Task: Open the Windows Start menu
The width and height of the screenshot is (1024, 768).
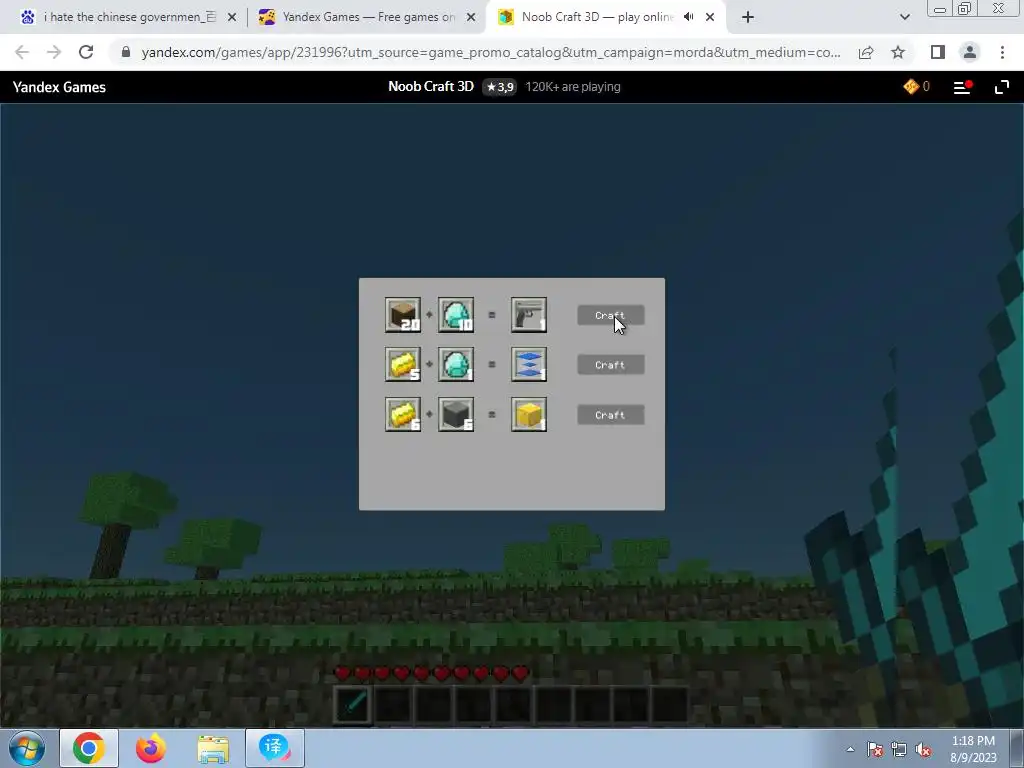Action: tap(27, 748)
